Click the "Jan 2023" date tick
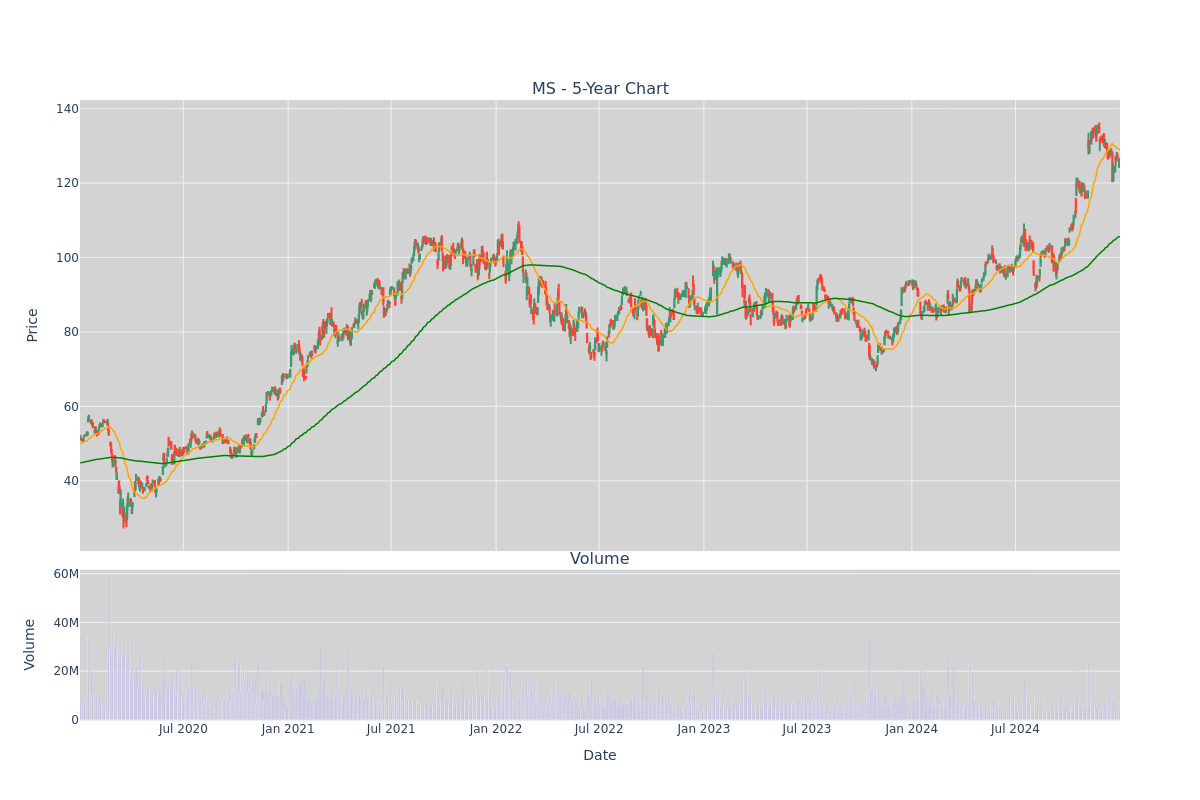Image resolution: width=1200 pixels, height=800 pixels. (704, 729)
